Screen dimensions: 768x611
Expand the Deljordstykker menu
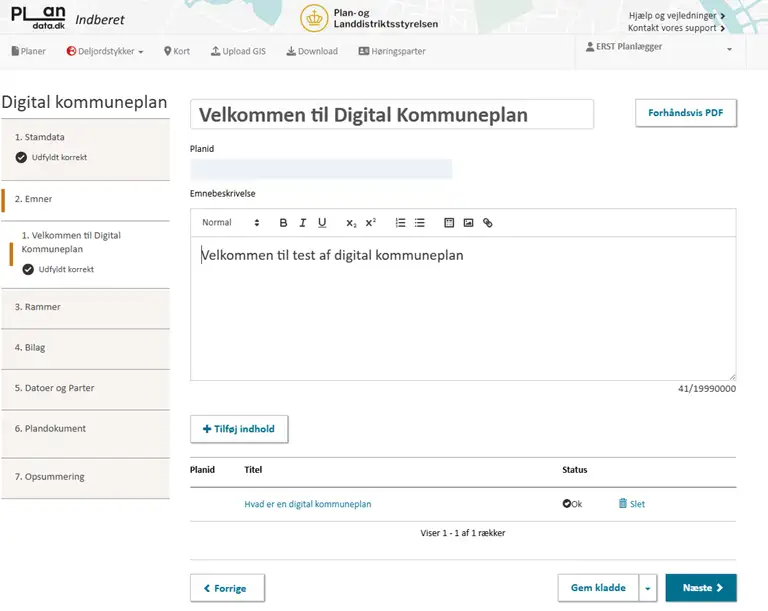click(x=105, y=51)
